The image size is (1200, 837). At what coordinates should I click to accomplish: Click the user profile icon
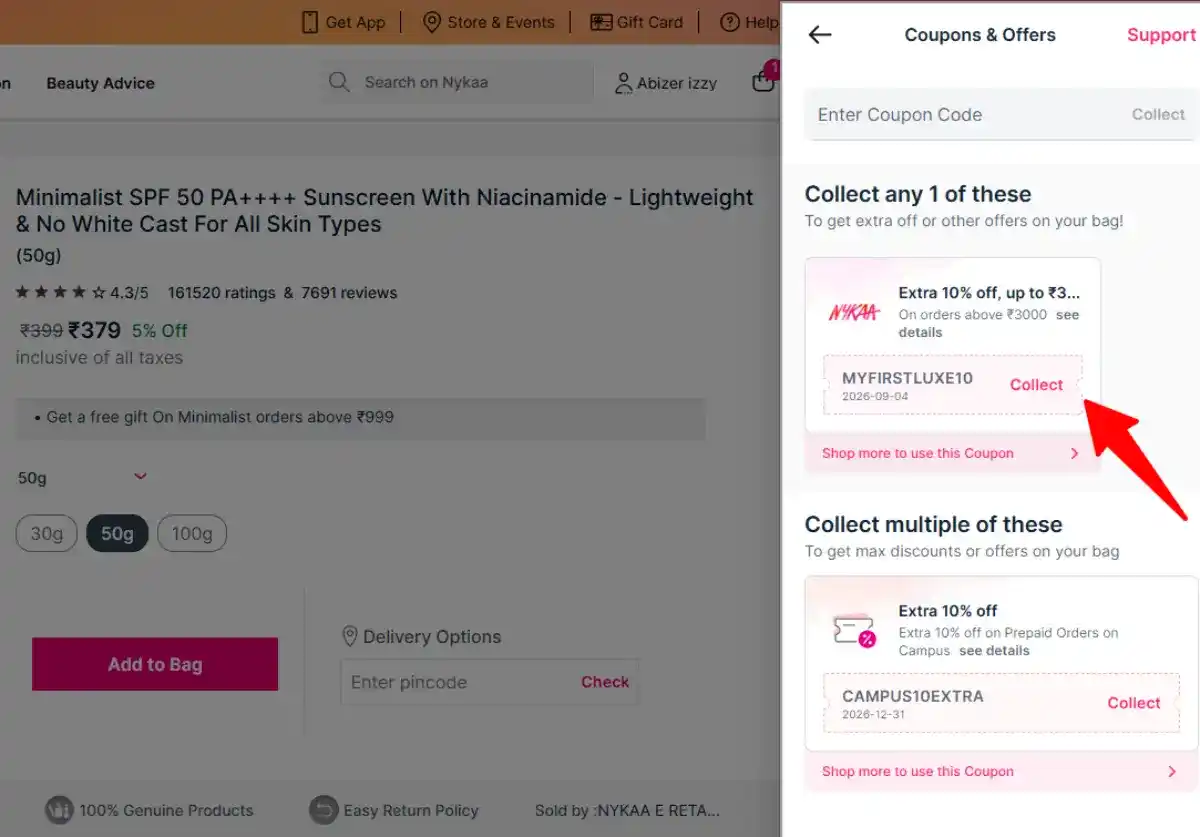[624, 83]
